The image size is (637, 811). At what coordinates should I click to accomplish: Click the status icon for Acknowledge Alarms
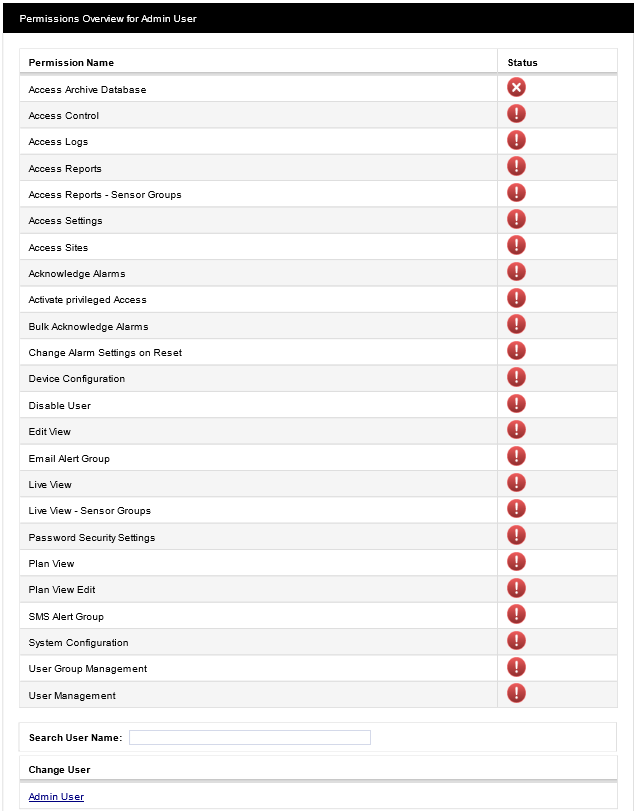pyautogui.click(x=516, y=272)
